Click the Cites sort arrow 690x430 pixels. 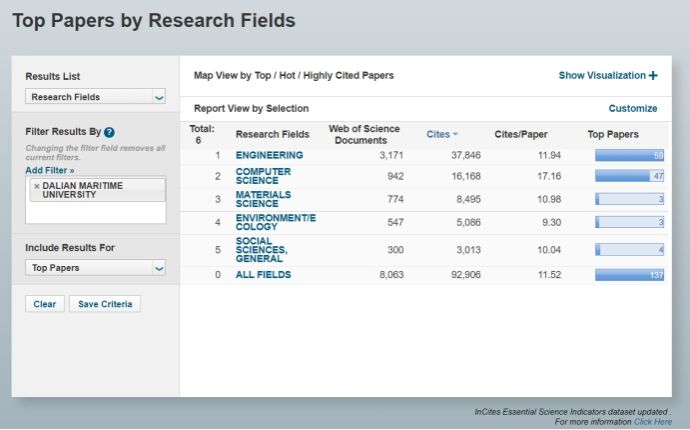tap(455, 135)
